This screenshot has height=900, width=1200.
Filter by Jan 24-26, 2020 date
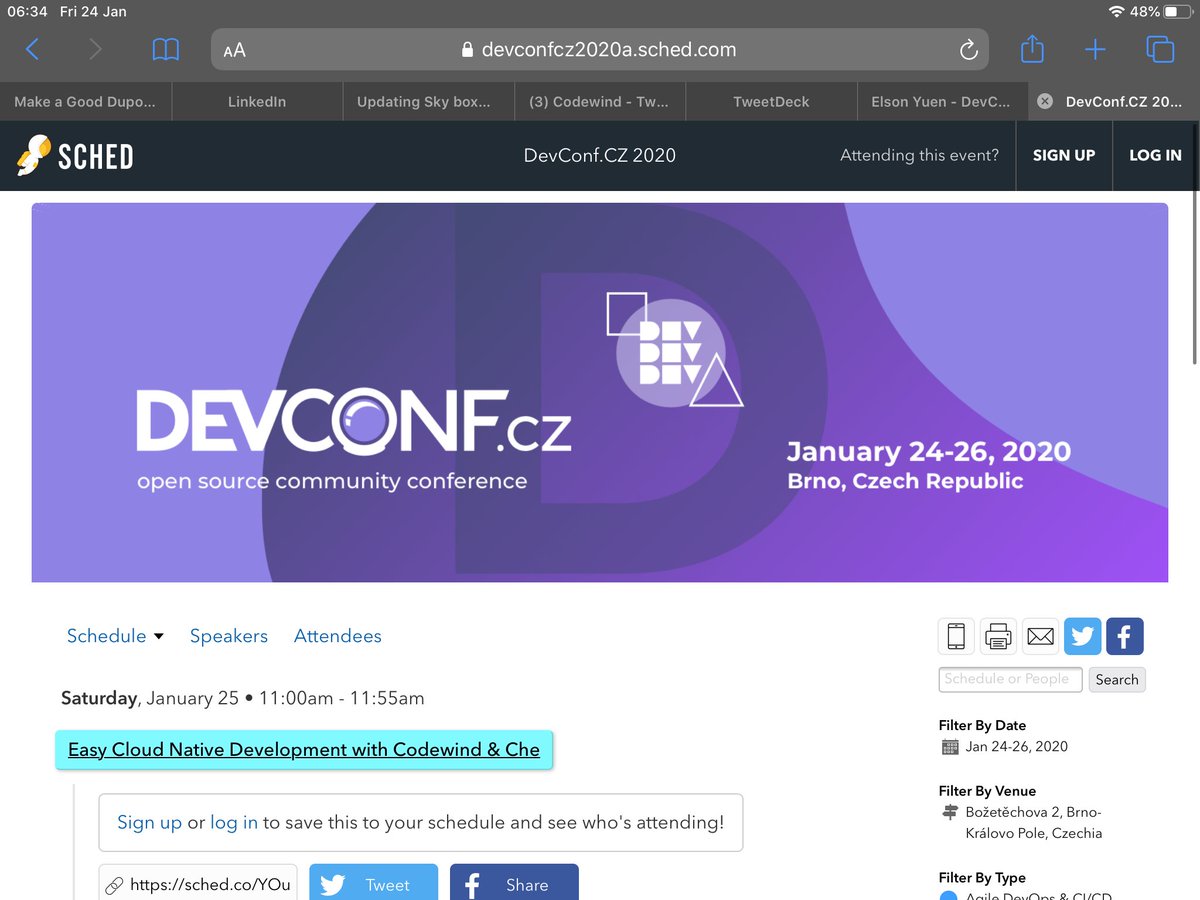click(1016, 747)
